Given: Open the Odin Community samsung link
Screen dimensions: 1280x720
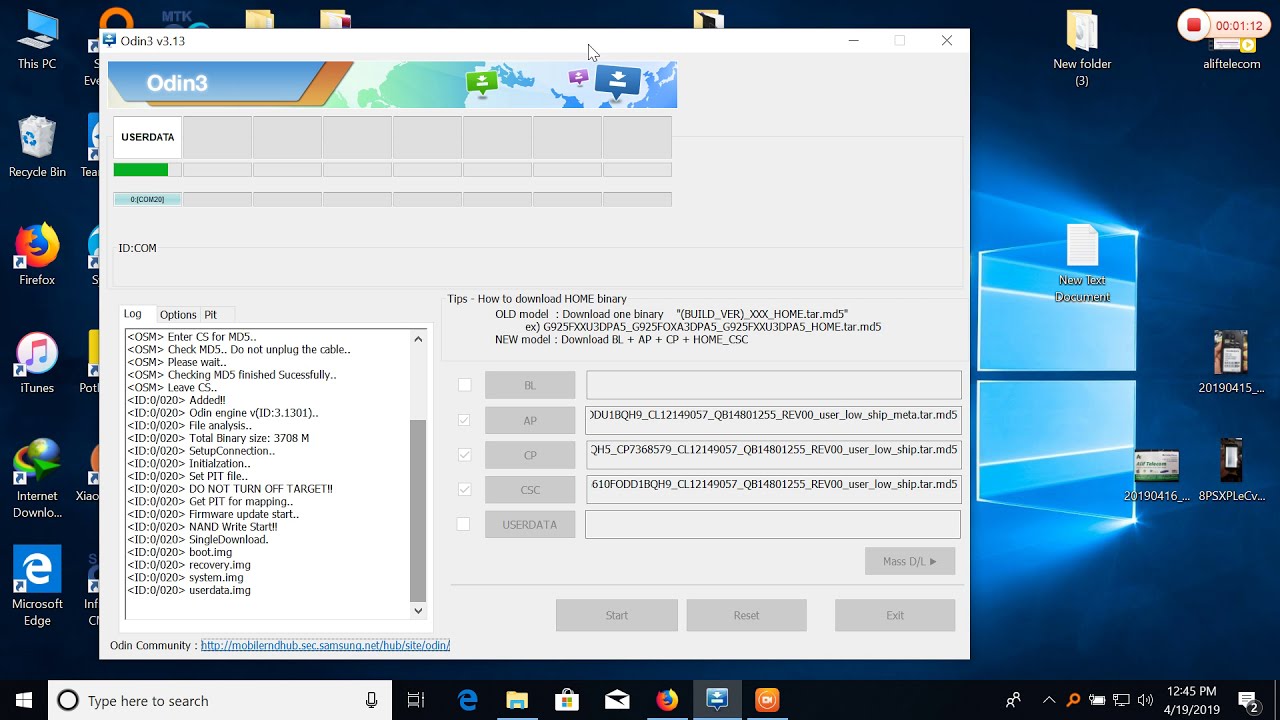Looking at the screenshot, I should (x=325, y=645).
